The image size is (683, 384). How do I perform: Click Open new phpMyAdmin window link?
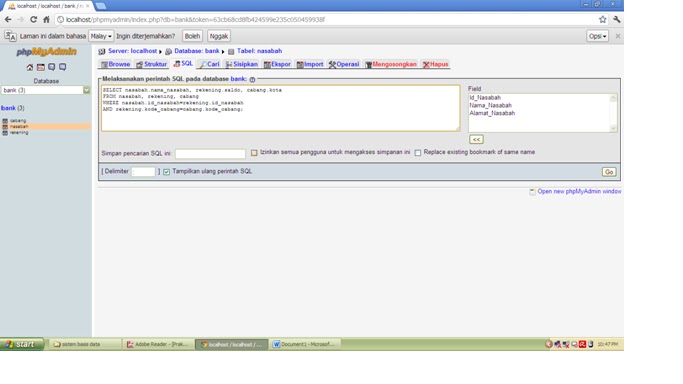click(x=579, y=192)
